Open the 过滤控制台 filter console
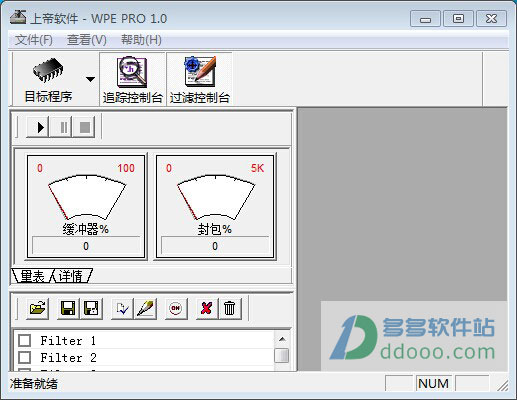Screen dimensions: 517x400 [x=200, y=80]
